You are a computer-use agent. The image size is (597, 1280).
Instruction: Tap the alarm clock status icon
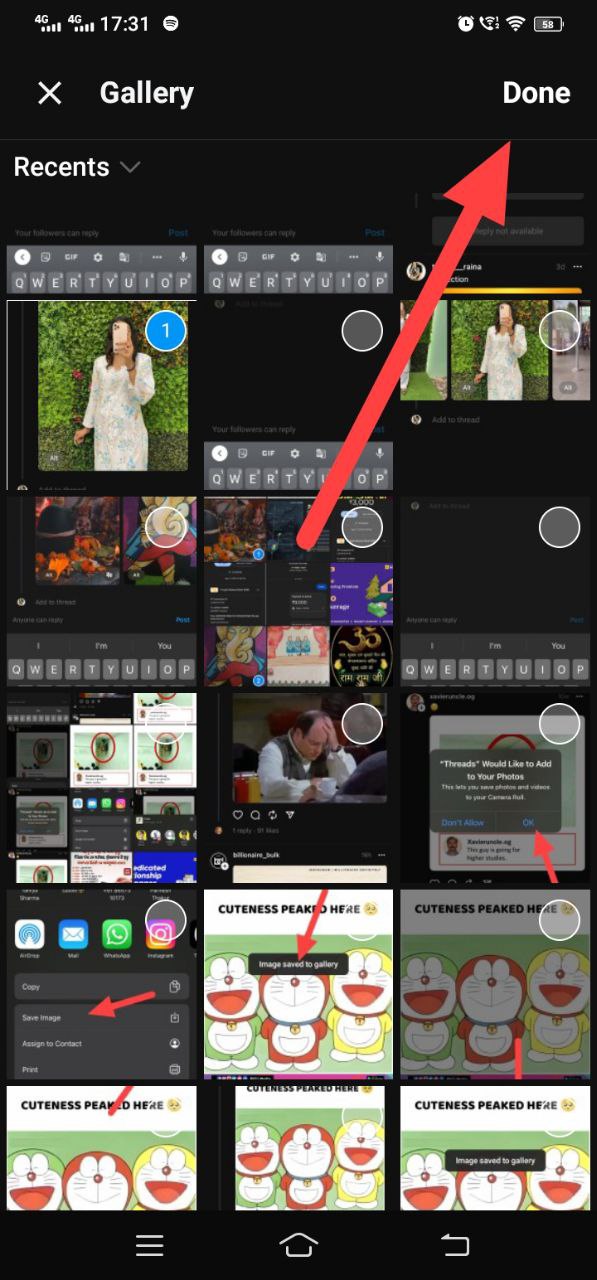(465, 24)
